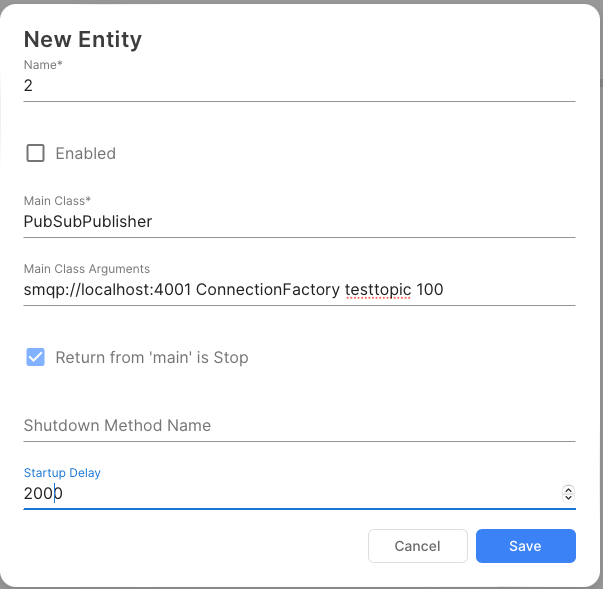Click the misspelled word testtopic
603x589 pixels.
tap(377, 290)
